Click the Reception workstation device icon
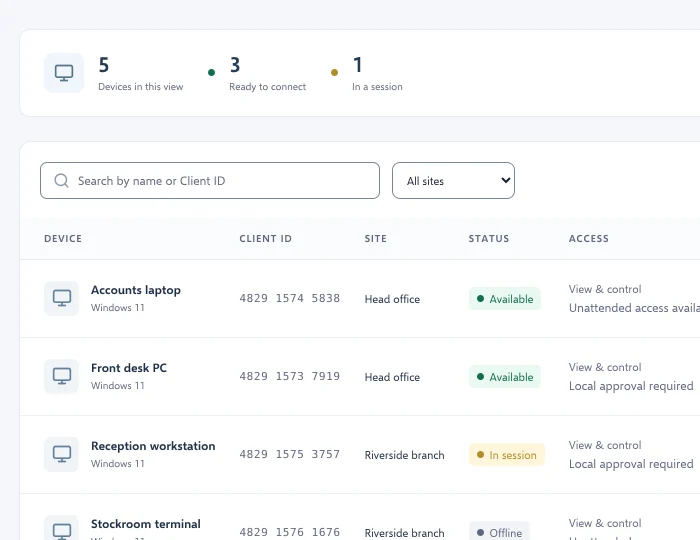 pos(62,454)
